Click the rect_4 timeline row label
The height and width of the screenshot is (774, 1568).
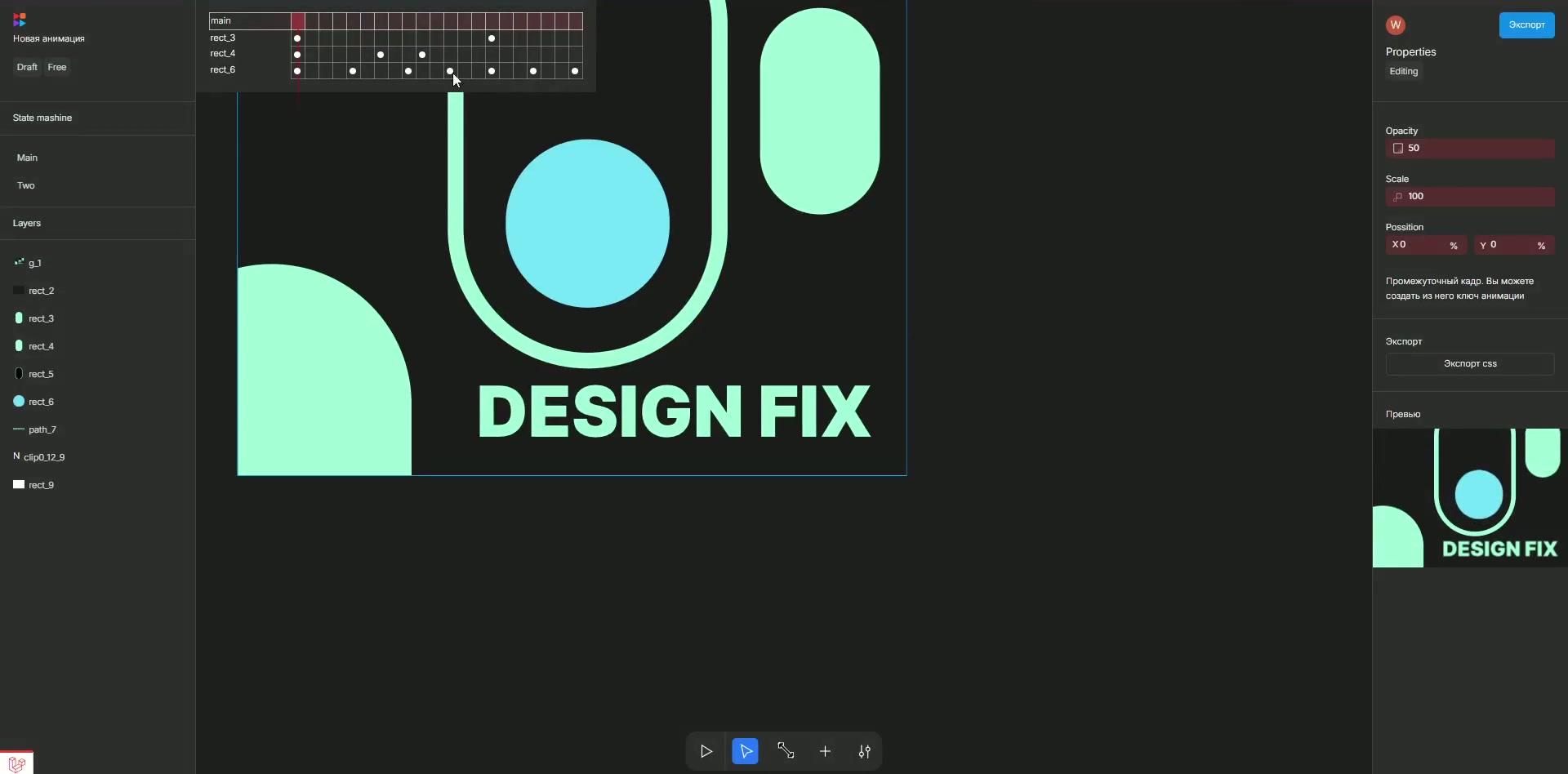point(223,53)
